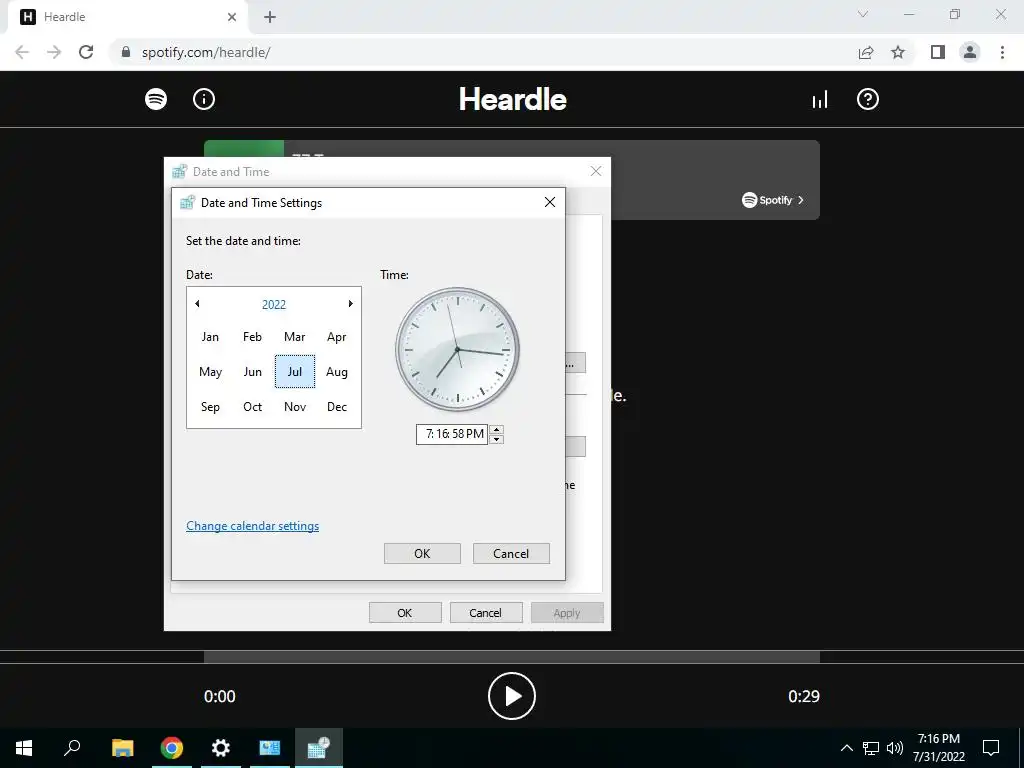
Task: Open the Heardle info circle icon
Action: 204,99
